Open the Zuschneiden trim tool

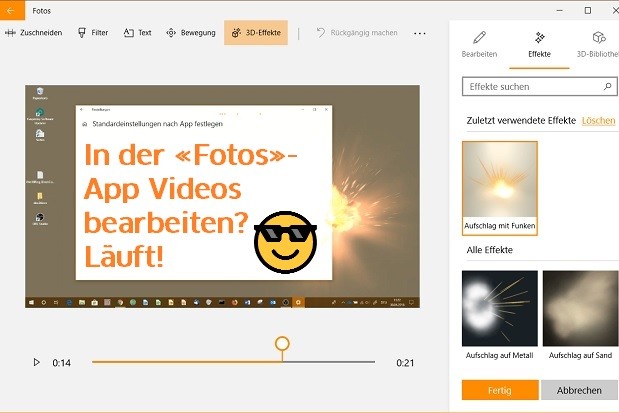click(34, 33)
